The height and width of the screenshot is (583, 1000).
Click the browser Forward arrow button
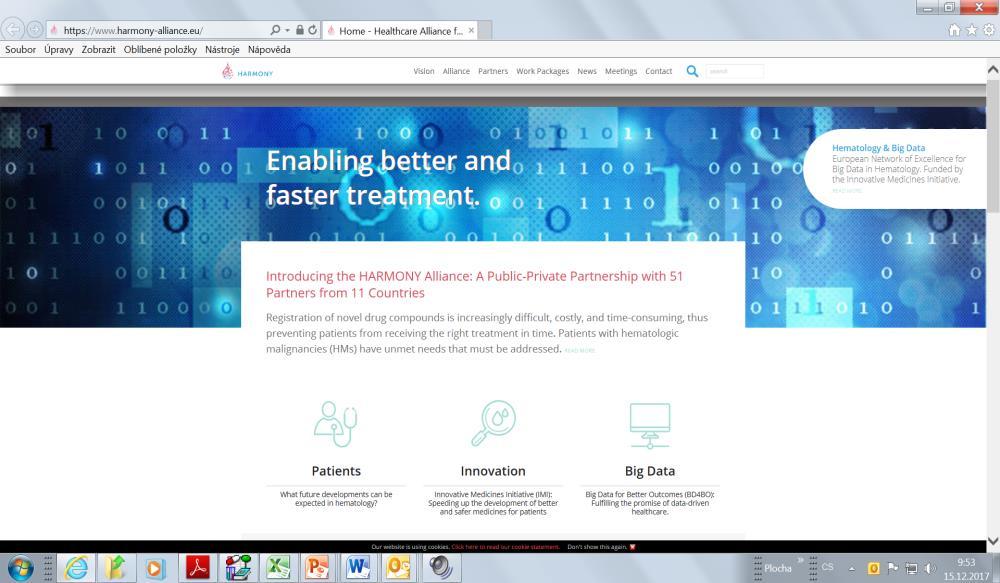[x=35, y=29]
